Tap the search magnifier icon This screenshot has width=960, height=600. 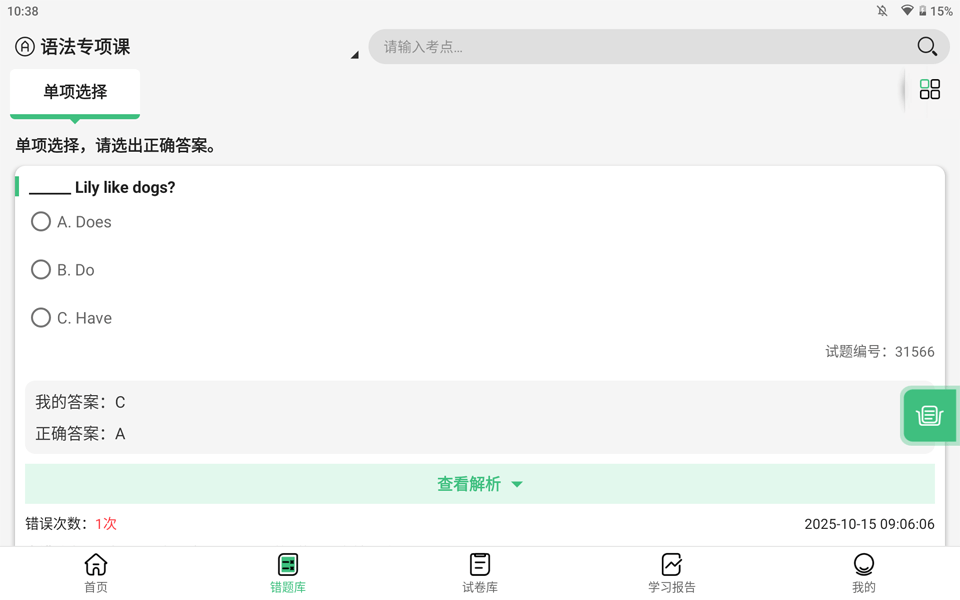[x=926, y=47]
